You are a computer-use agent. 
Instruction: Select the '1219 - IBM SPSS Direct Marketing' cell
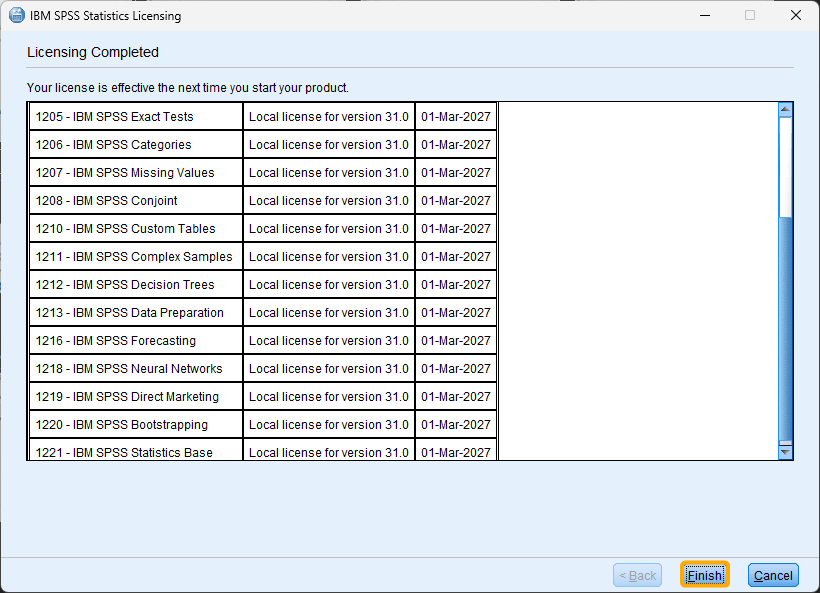(136, 396)
